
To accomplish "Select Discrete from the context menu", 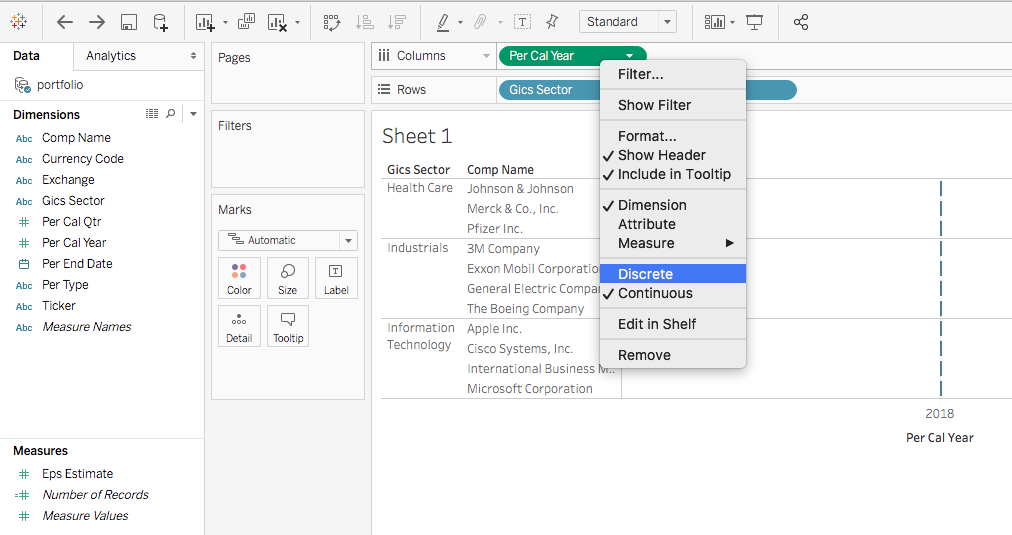I will [645, 274].
